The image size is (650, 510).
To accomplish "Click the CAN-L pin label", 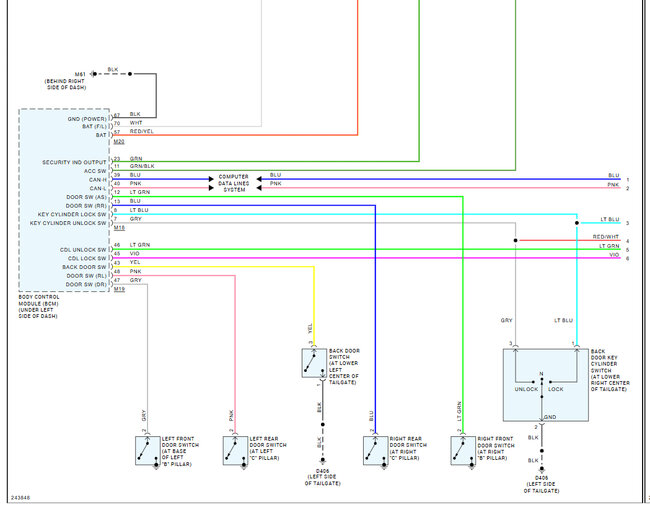I will pyautogui.click(x=98, y=189).
